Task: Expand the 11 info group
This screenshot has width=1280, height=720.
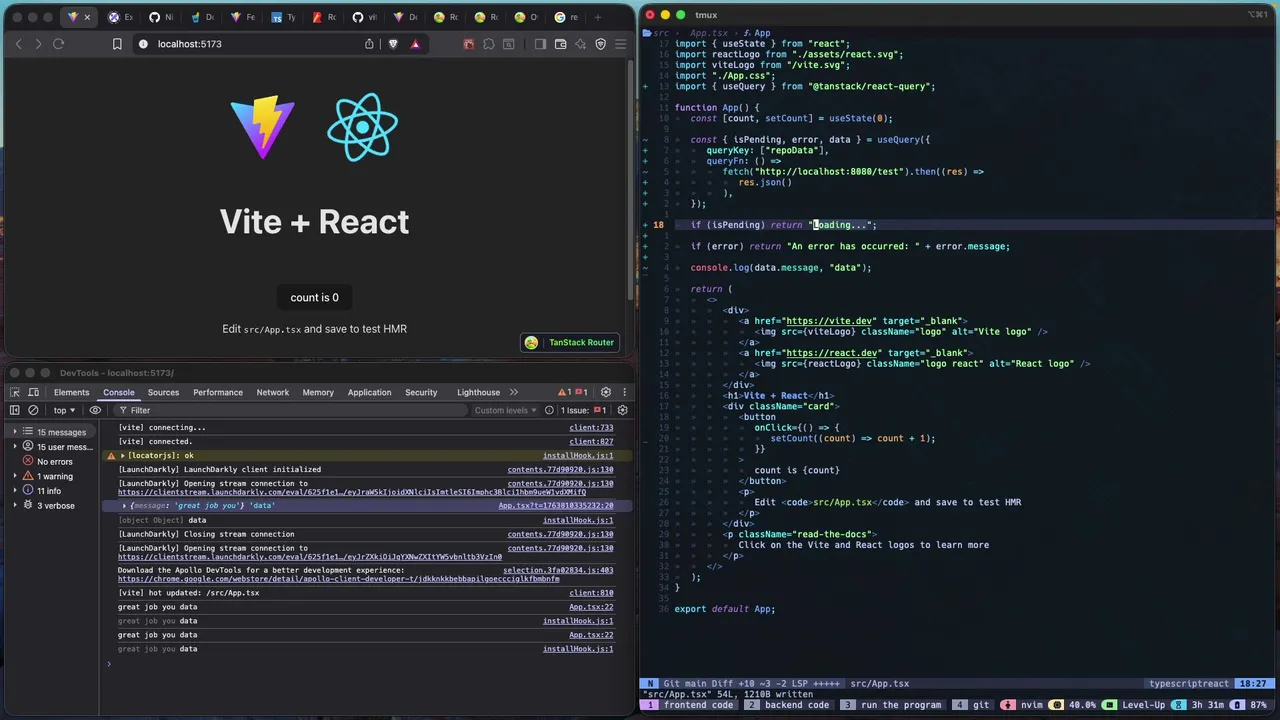Action: pos(15,491)
